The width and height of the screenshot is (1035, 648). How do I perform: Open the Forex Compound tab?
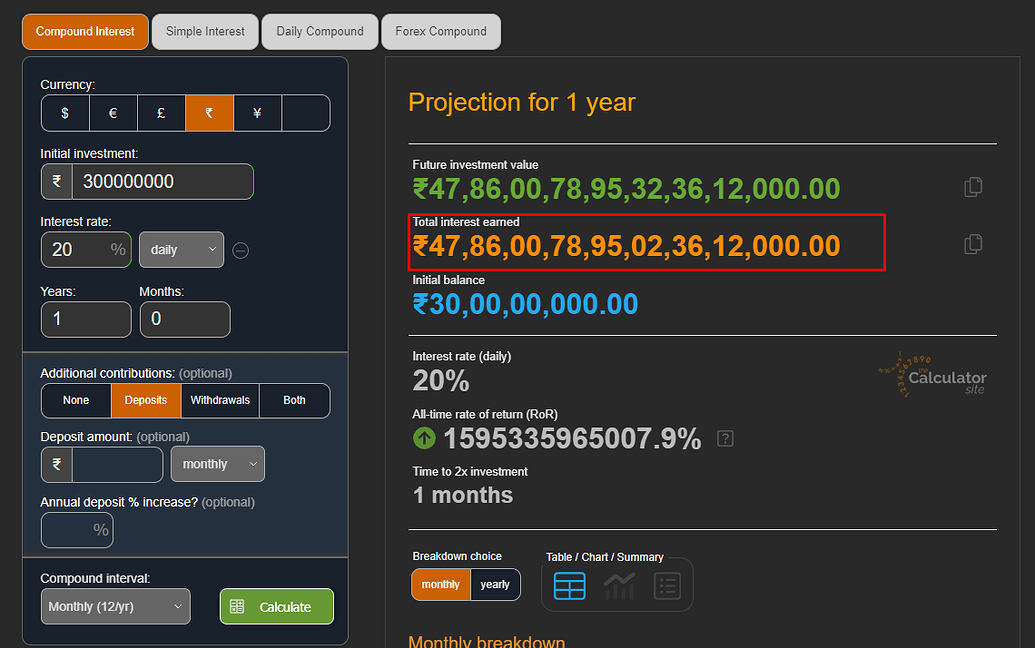coord(441,31)
